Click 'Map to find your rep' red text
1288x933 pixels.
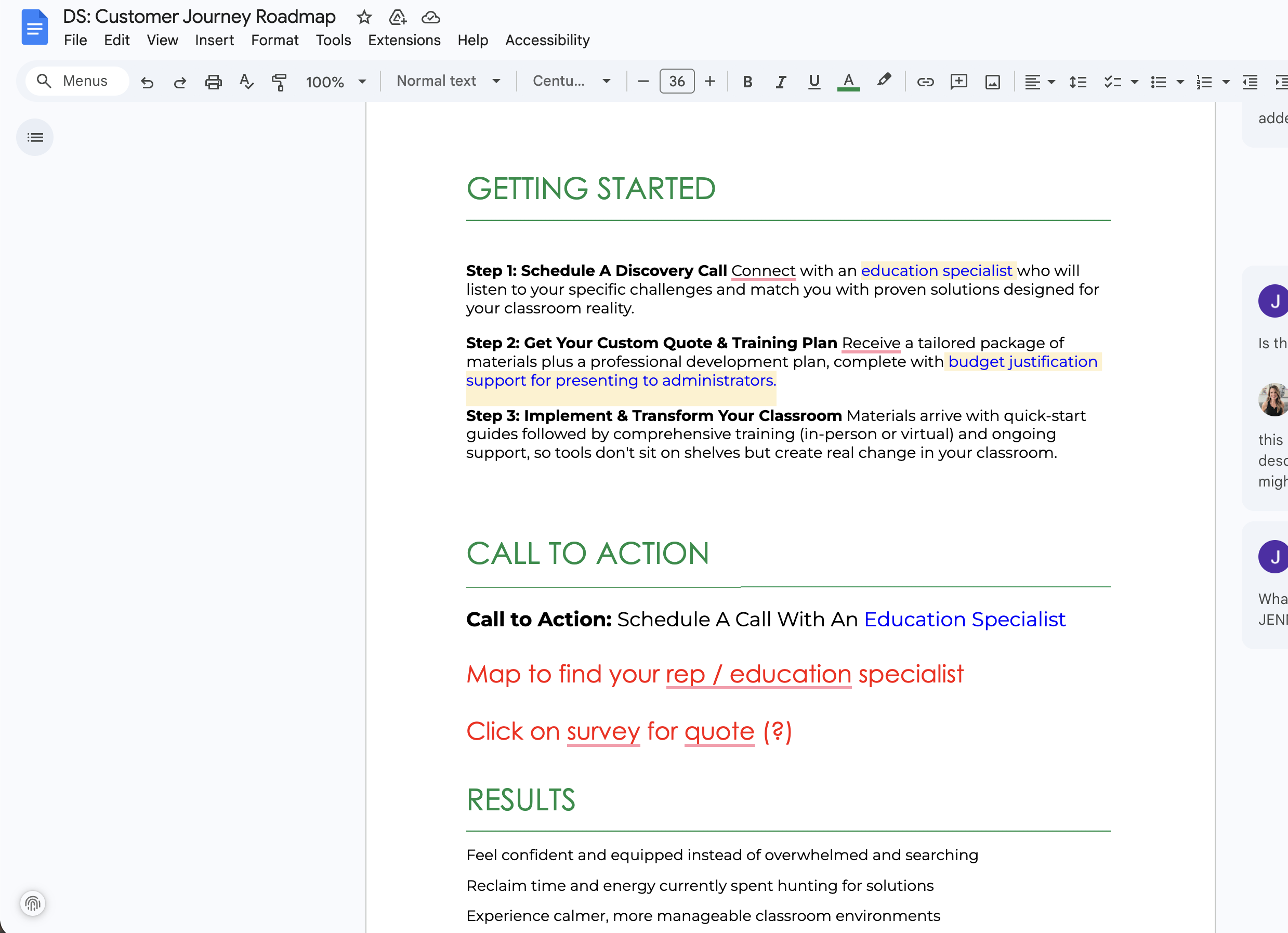tap(585, 674)
